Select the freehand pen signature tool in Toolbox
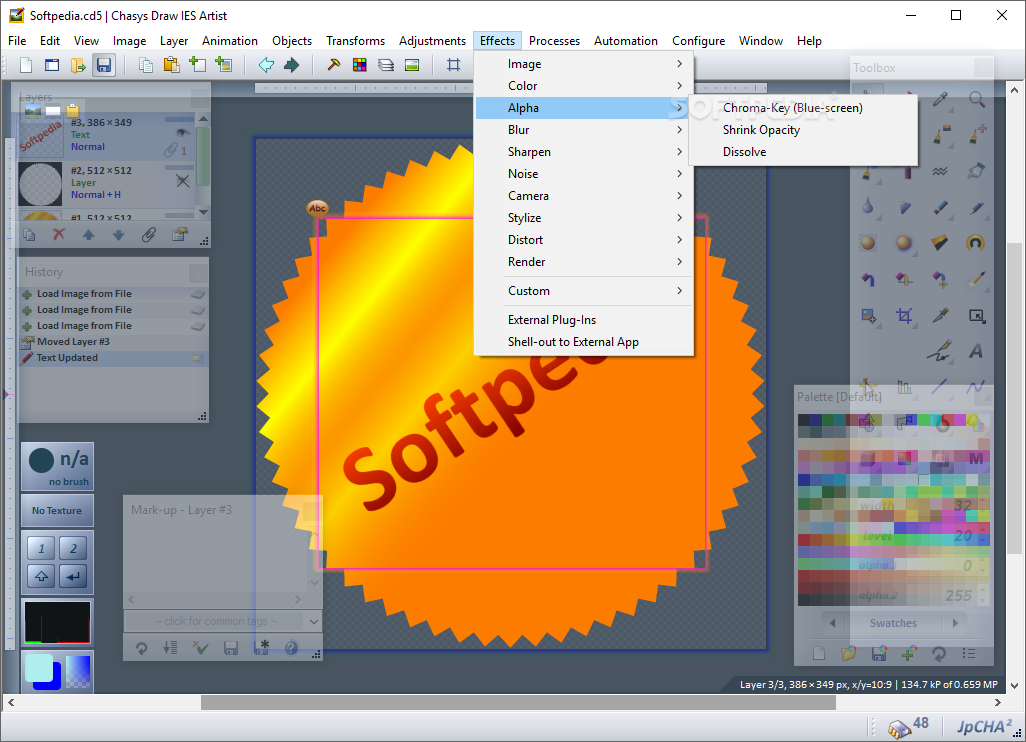The image size is (1026, 742). pos(940,351)
